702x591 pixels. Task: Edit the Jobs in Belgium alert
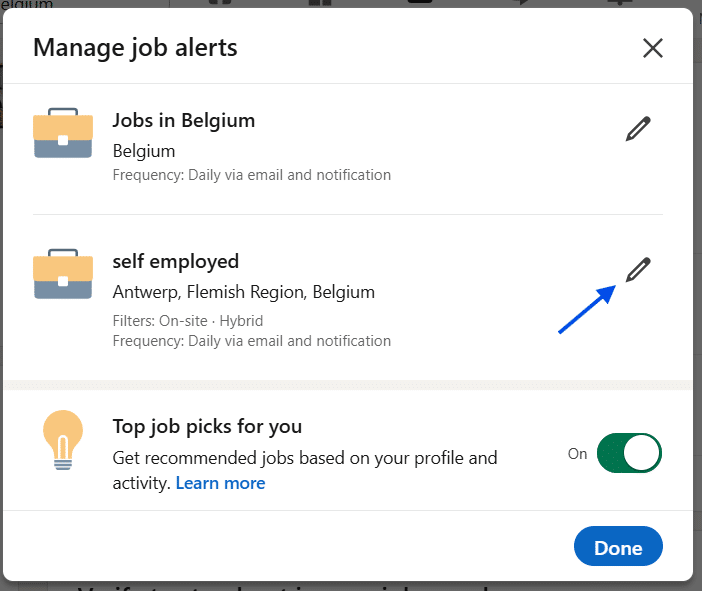coord(638,129)
